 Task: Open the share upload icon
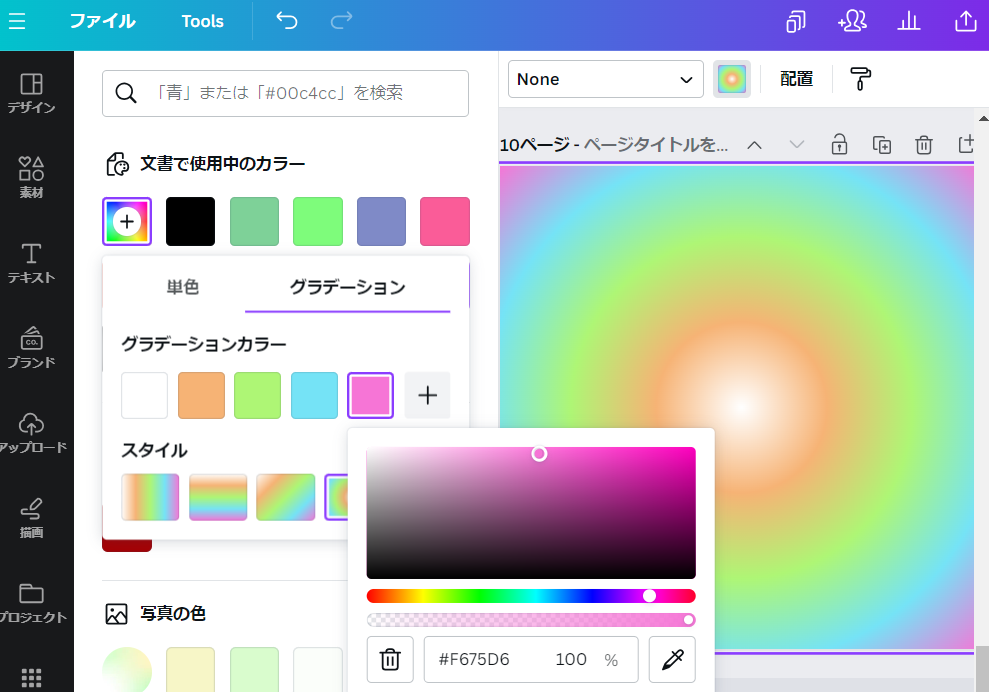coord(966,21)
